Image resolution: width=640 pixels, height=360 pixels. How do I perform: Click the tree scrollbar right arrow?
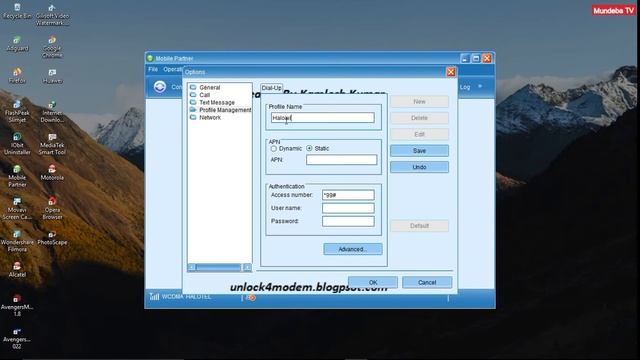(x=247, y=267)
